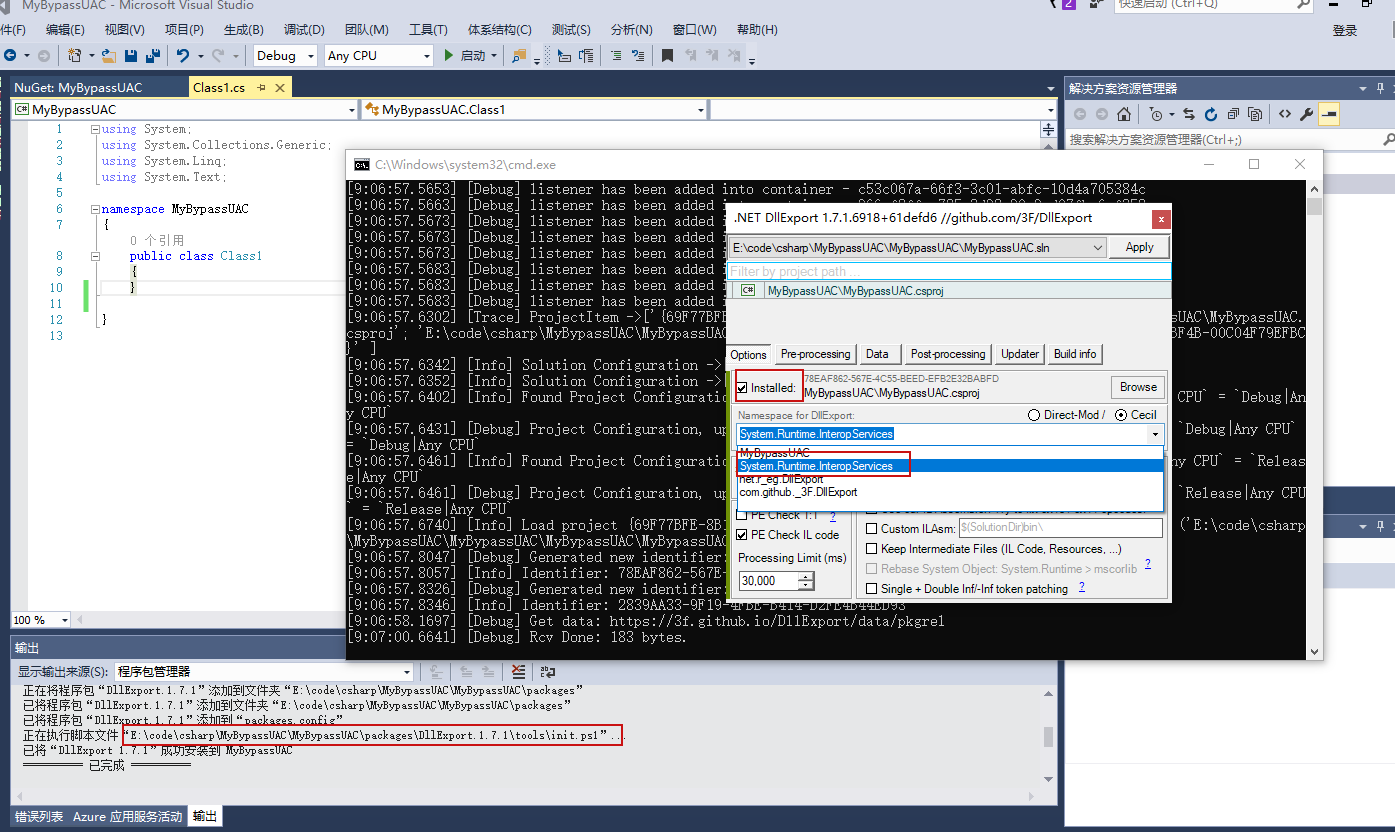This screenshot has width=1395, height=832.
Task: Click the Comment selected lines icon
Action: (x=615, y=56)
